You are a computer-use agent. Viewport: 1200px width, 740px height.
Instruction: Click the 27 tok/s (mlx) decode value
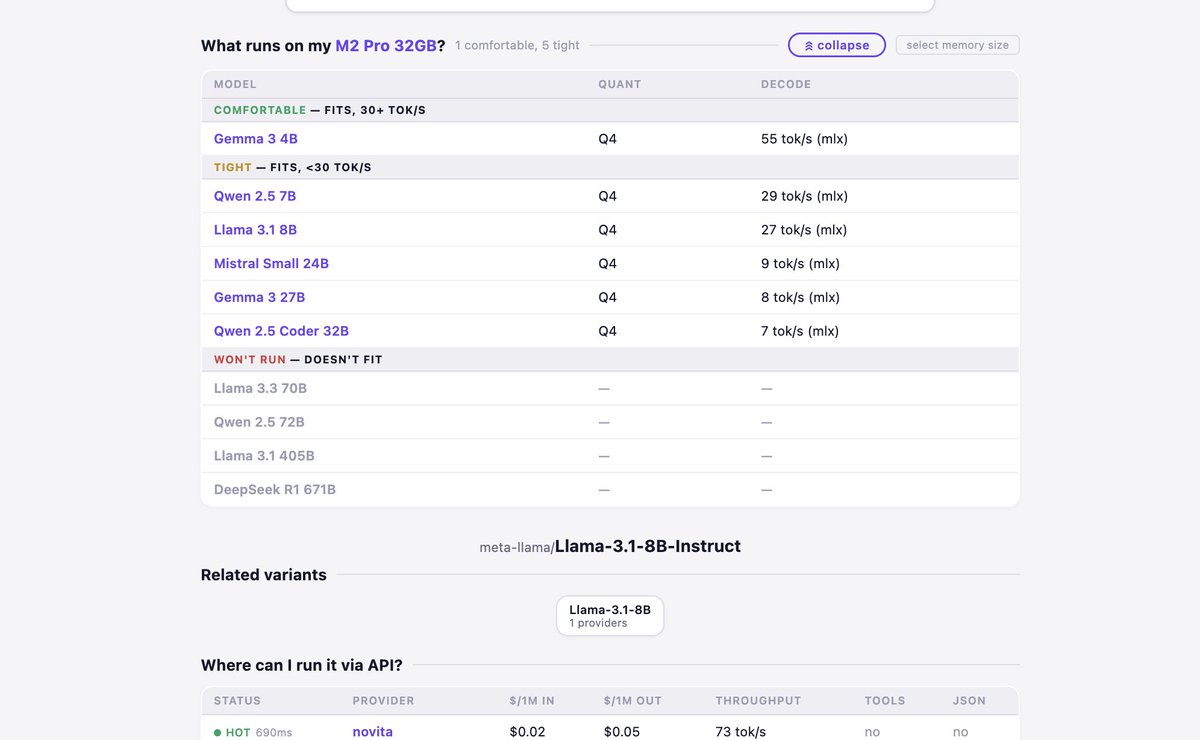coord(804,230)
